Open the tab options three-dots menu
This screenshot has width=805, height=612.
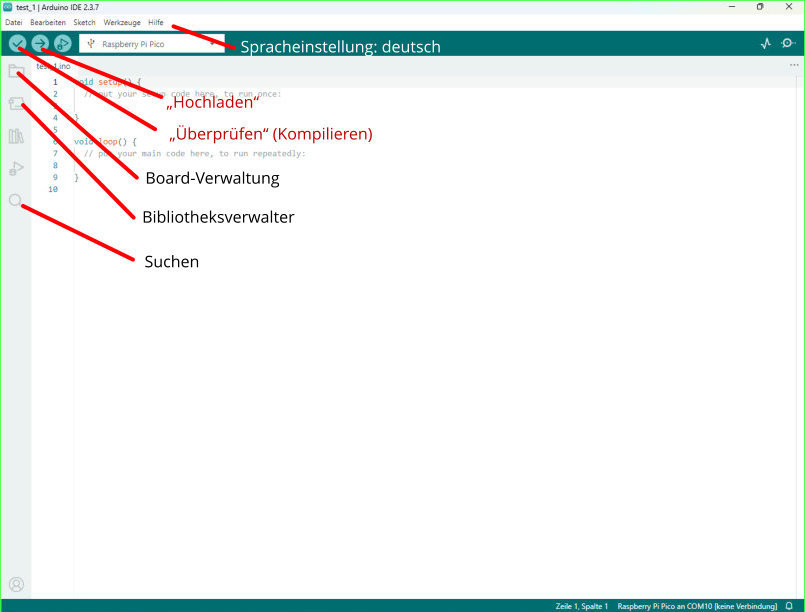click(794, 65)
